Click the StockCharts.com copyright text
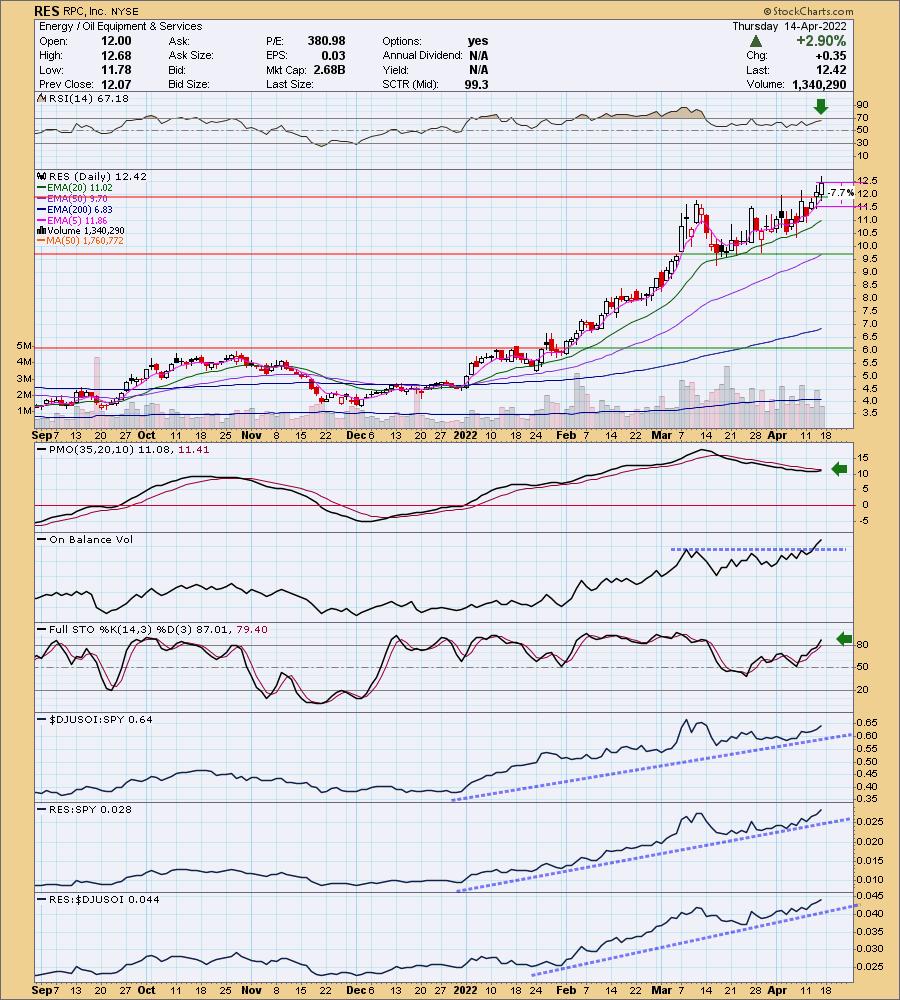This screenshot has width=900, height=1000. point(808,11)
